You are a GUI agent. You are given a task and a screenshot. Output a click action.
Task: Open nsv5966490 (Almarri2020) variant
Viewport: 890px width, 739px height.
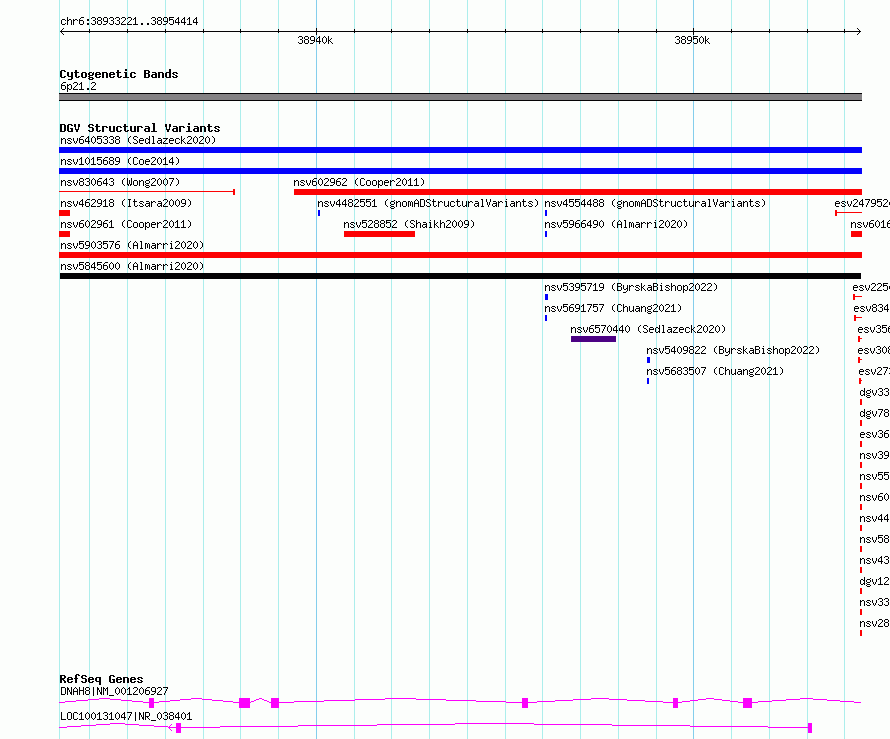[x=616, y=224]
